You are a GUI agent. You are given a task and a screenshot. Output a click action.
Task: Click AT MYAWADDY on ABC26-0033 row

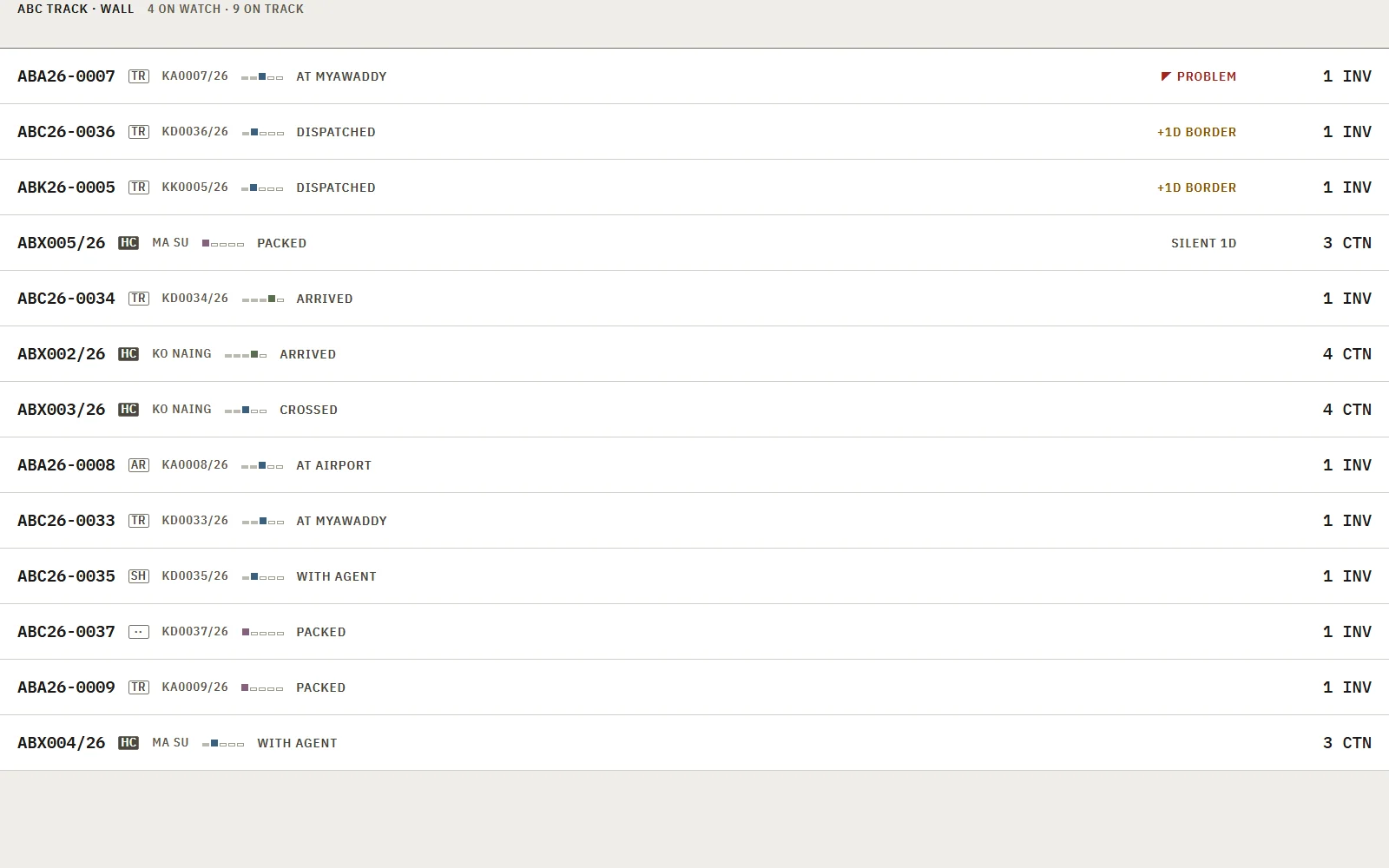click(x=341, y=521)
